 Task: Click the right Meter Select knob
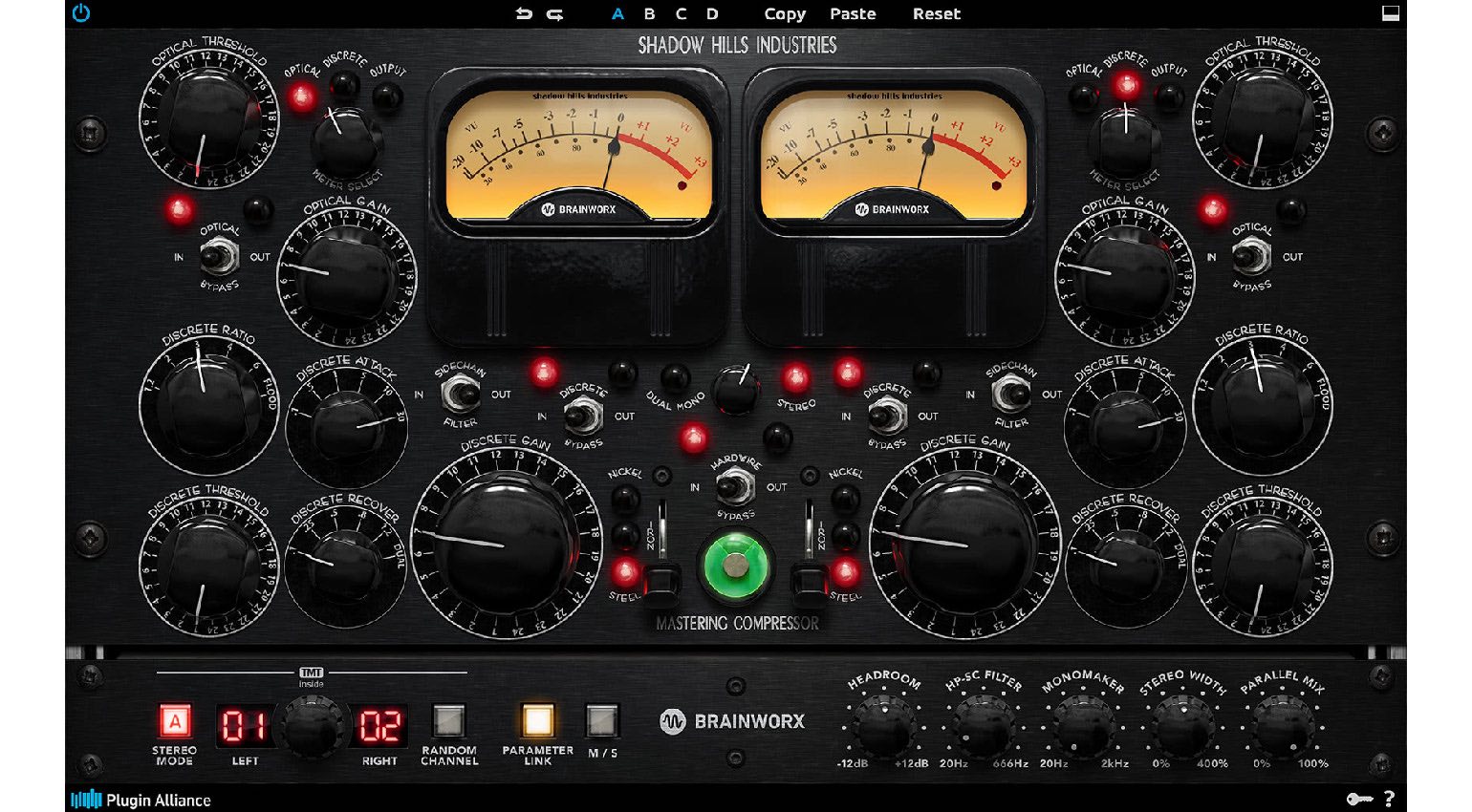pos(1126,141)
